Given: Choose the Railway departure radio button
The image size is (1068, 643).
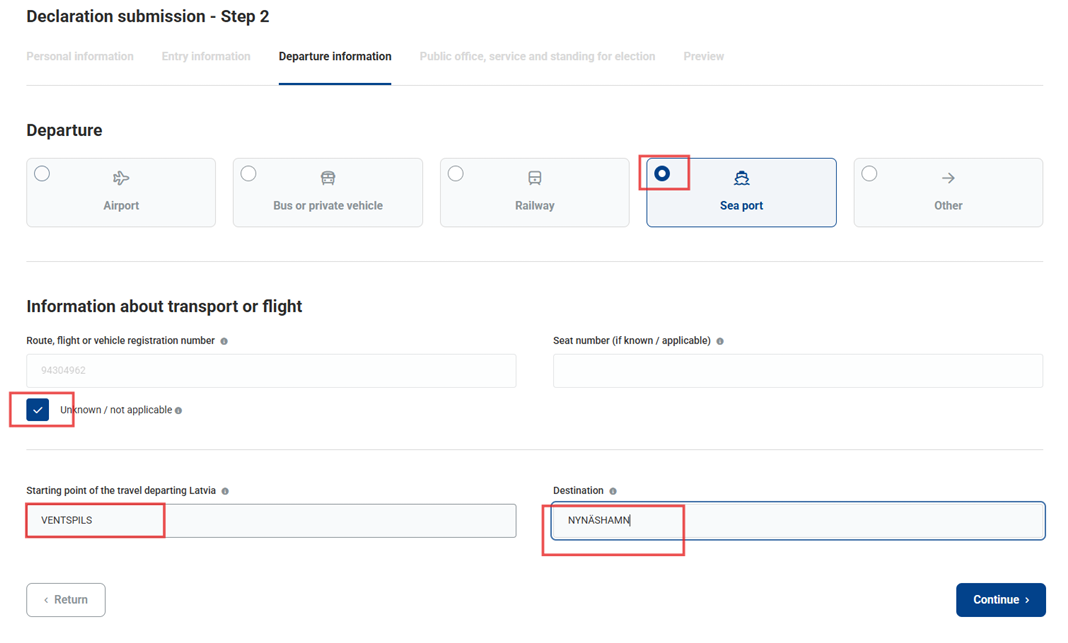Looking at the screenshot, I should tap(456, 174).
